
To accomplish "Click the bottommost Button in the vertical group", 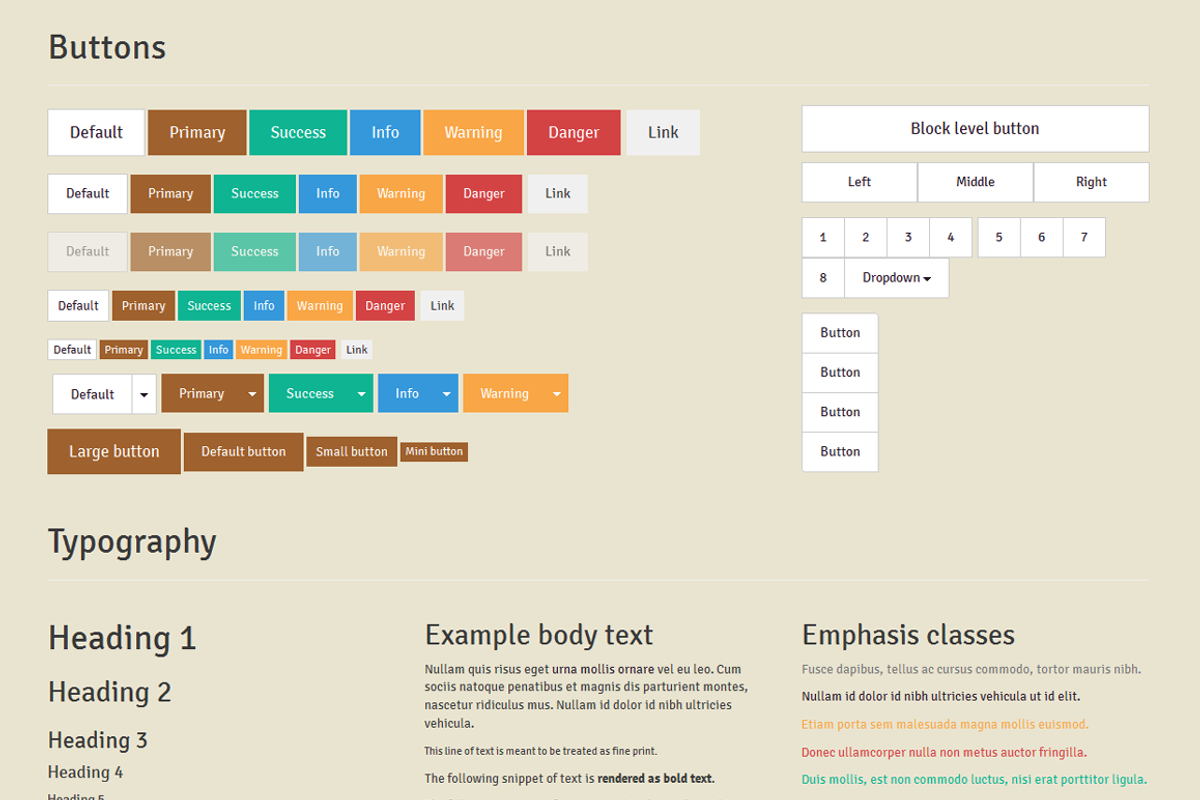I will pyautogui.click(x=840, y=452).
